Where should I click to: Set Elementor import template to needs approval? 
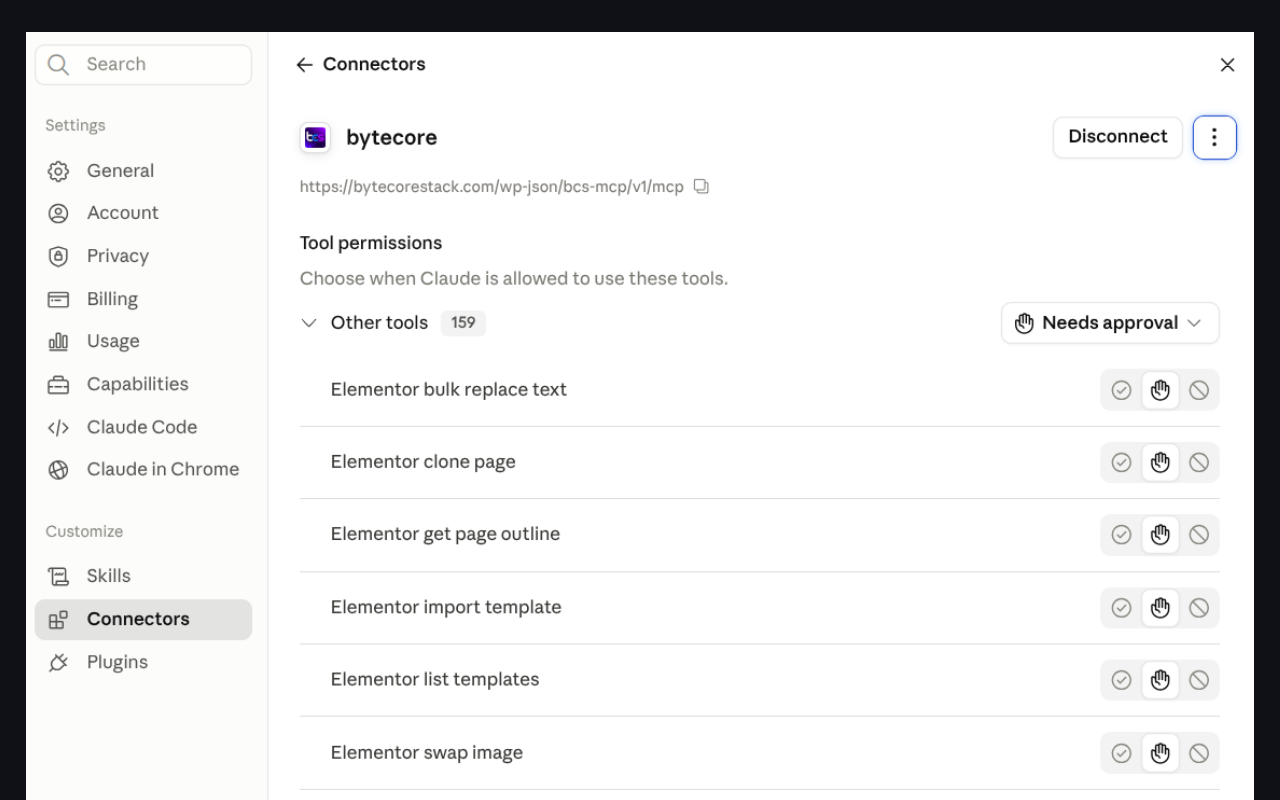(x=1160, y=607)
